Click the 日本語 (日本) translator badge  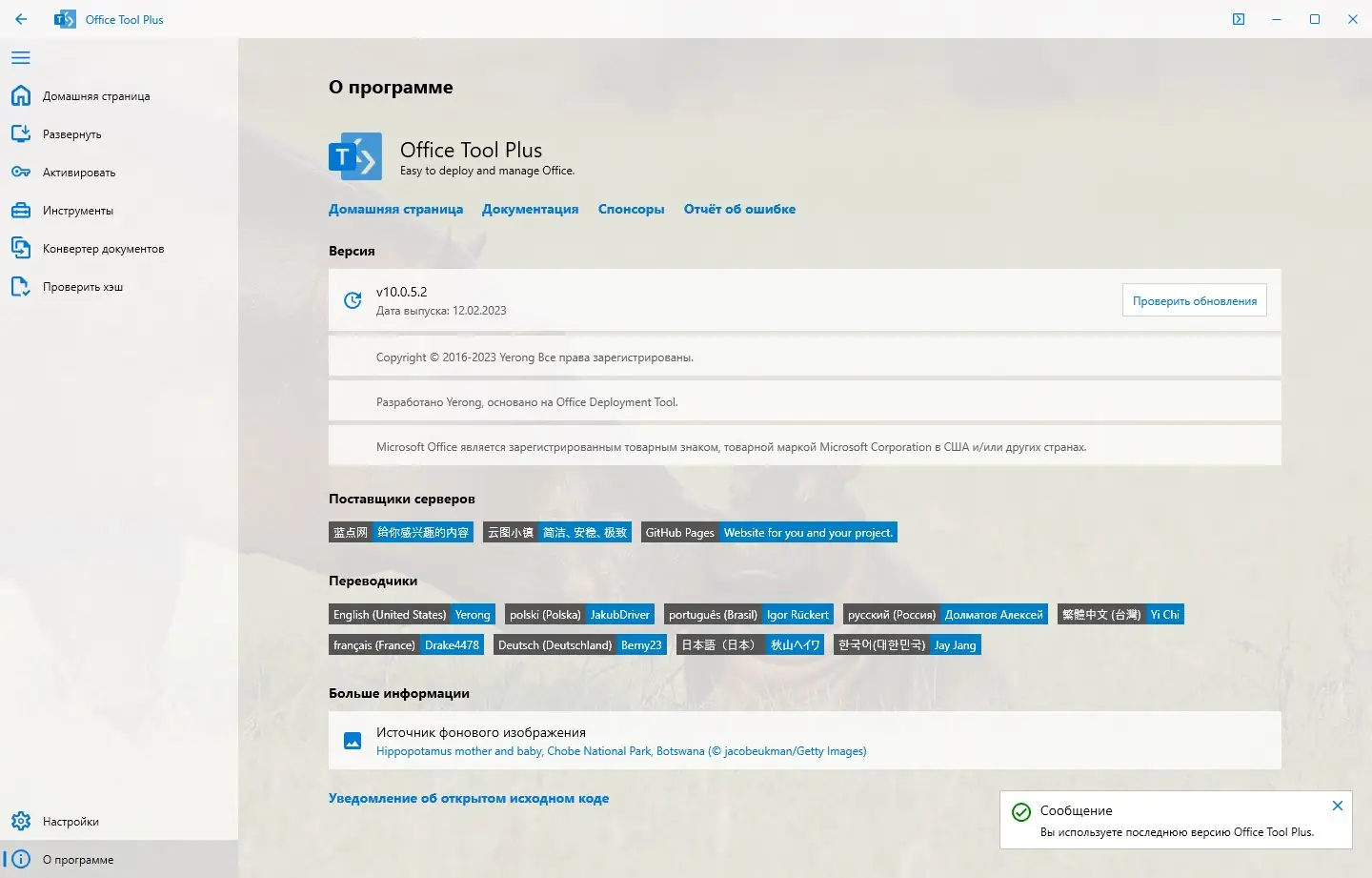coord(751,644)
